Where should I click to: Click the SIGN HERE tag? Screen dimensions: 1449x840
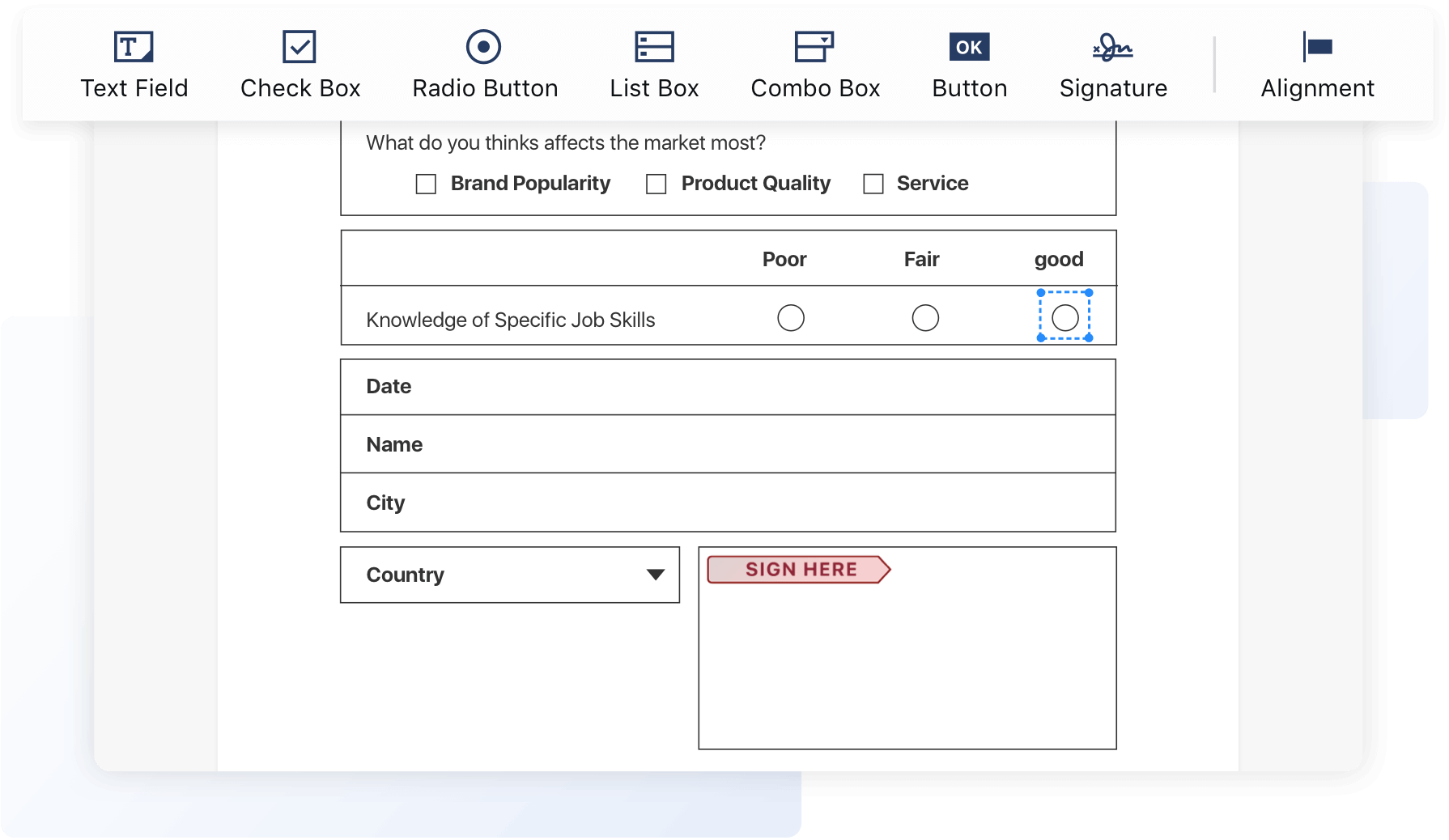click(799, 570)
